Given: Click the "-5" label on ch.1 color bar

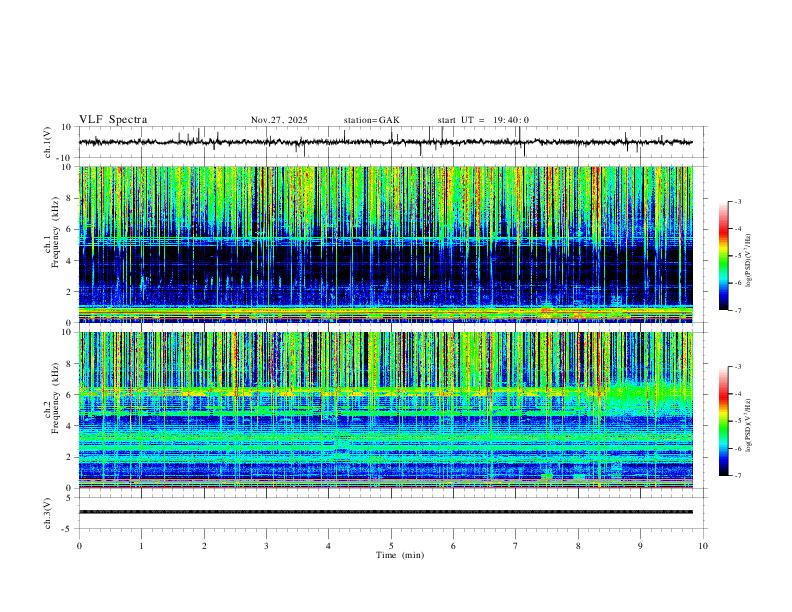Looking at the screenshot, I should [x=738, y=256].
